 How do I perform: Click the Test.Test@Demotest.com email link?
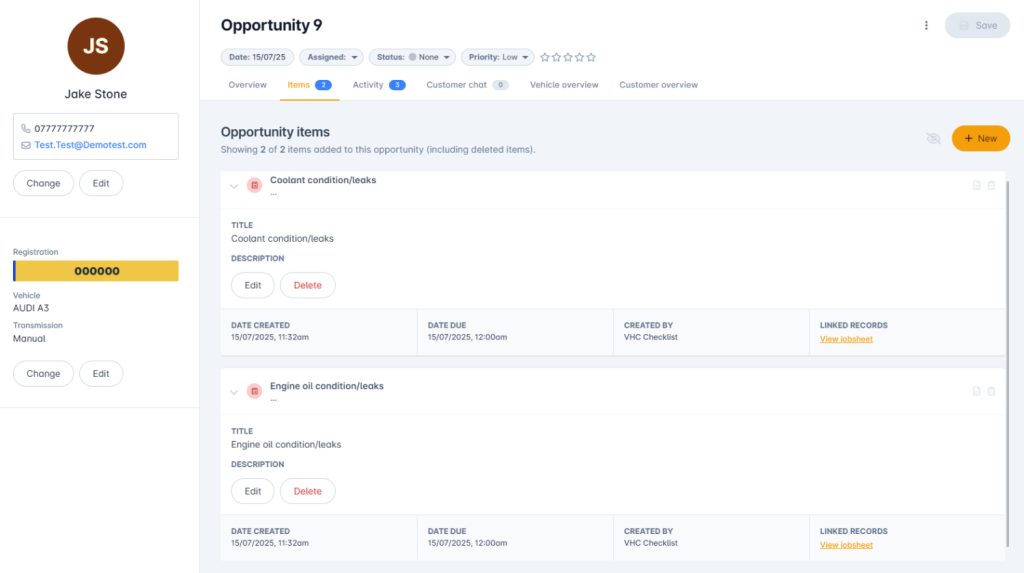tap(90, 145)
